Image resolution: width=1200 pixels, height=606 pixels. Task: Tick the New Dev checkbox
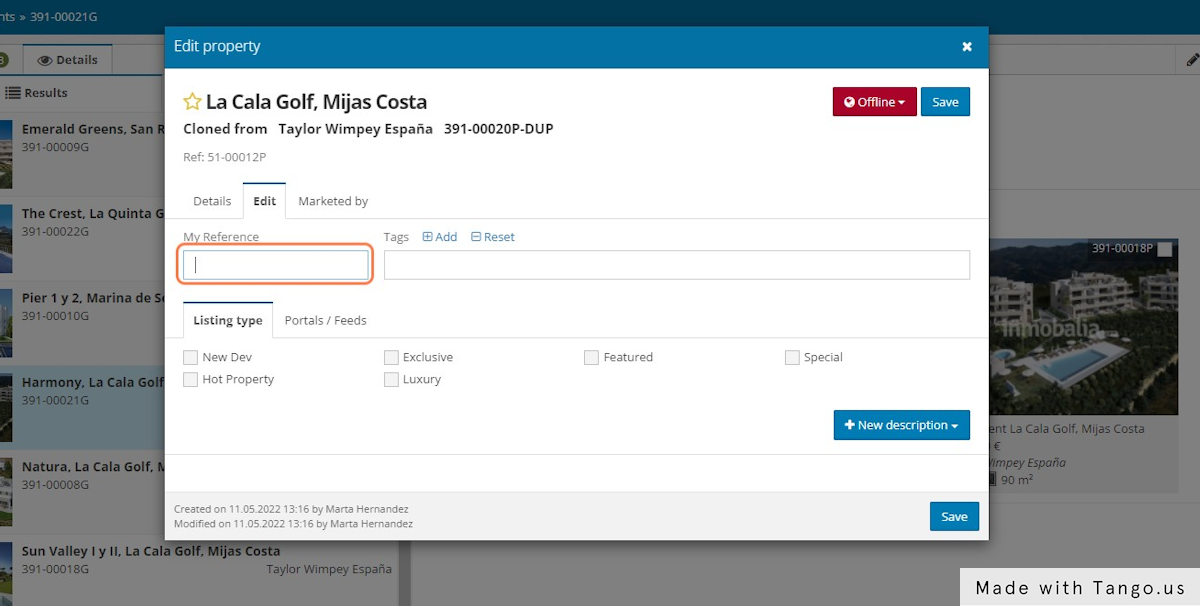click(191, 357)
